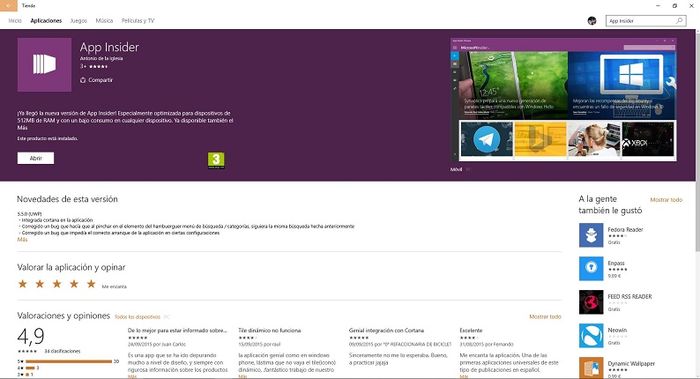Click the PEGI 3 age rating badge
The height and width of the screenshot is (379, 700).
[216, 160]
